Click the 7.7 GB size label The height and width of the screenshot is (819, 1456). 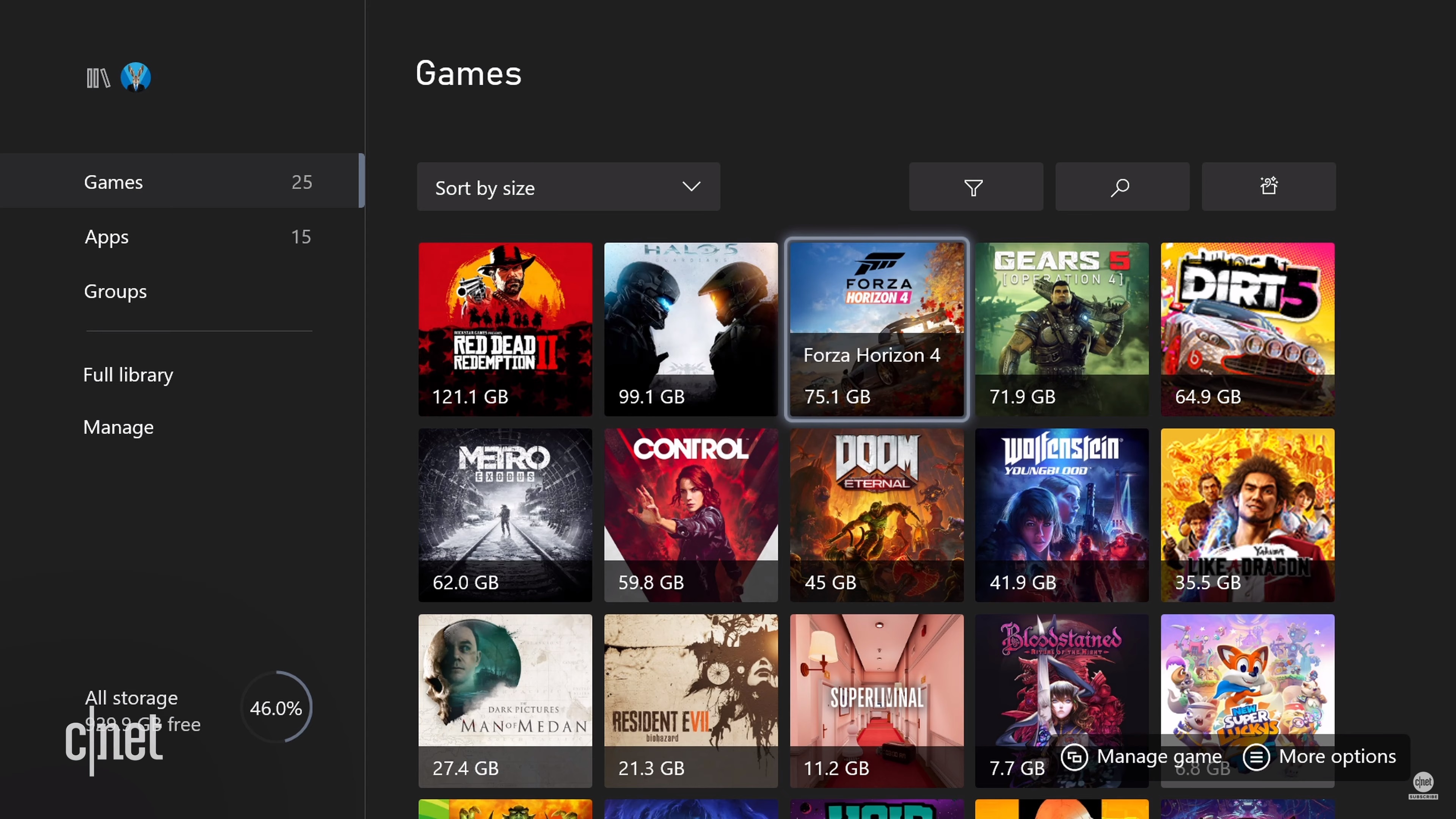click(1017, 768)
